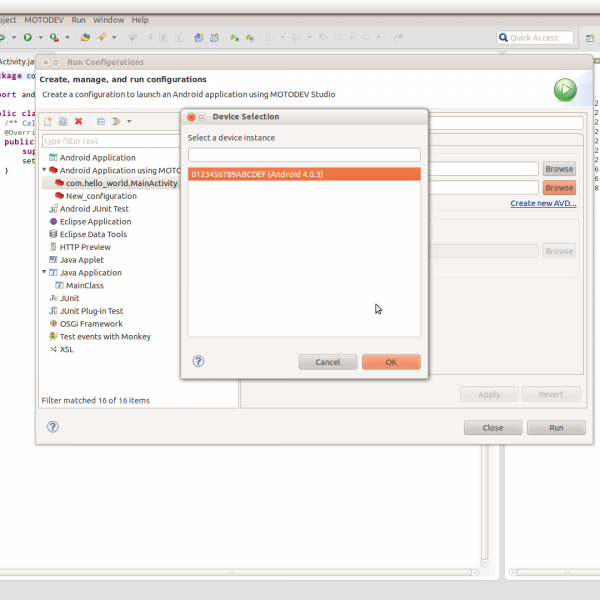Click the 'type filter text' field
The image size is (600, 600).
(x=111, y=141)
